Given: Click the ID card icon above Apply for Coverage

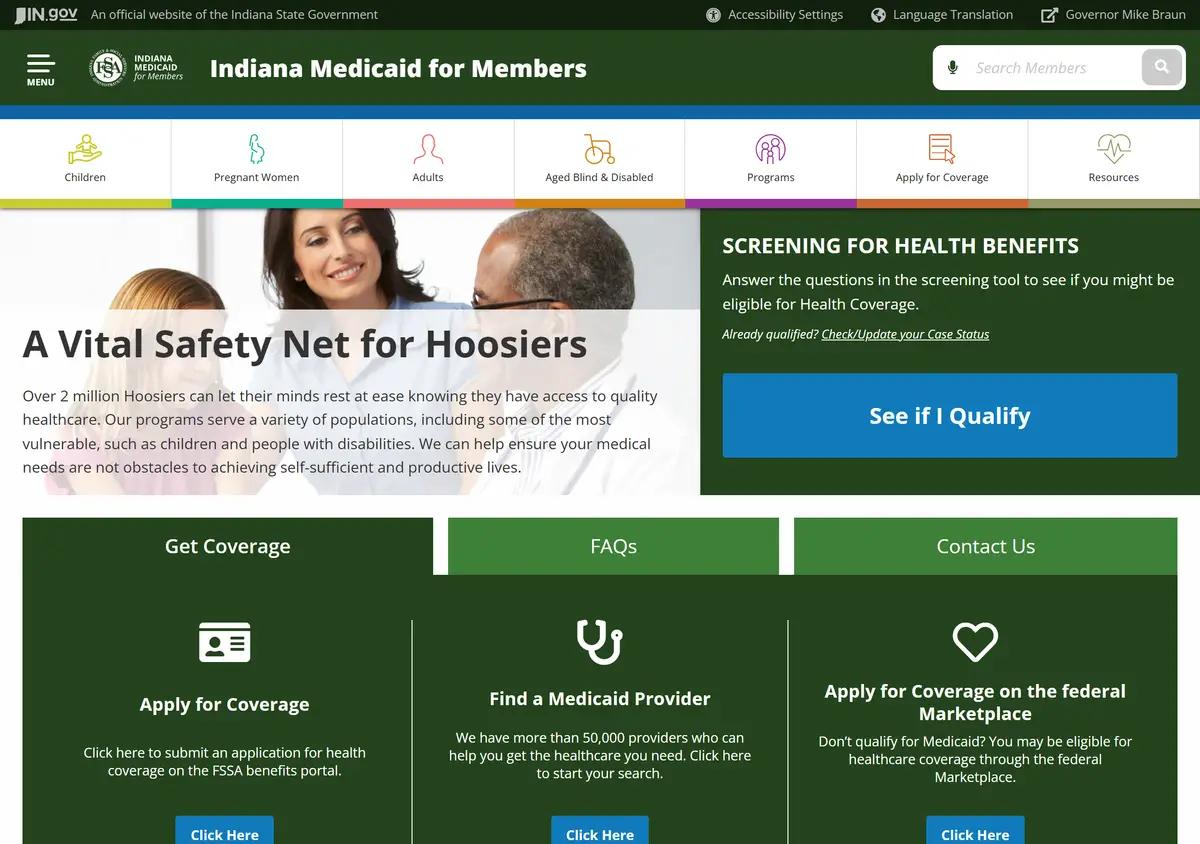Looking at the screenshot, I should point(225,642).
